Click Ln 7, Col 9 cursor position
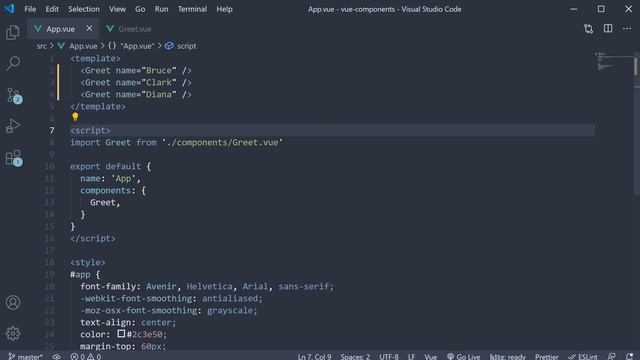Image resolution: width=640 pixels, height=360 pixels. pyautogui.click(x=314, y=356)
